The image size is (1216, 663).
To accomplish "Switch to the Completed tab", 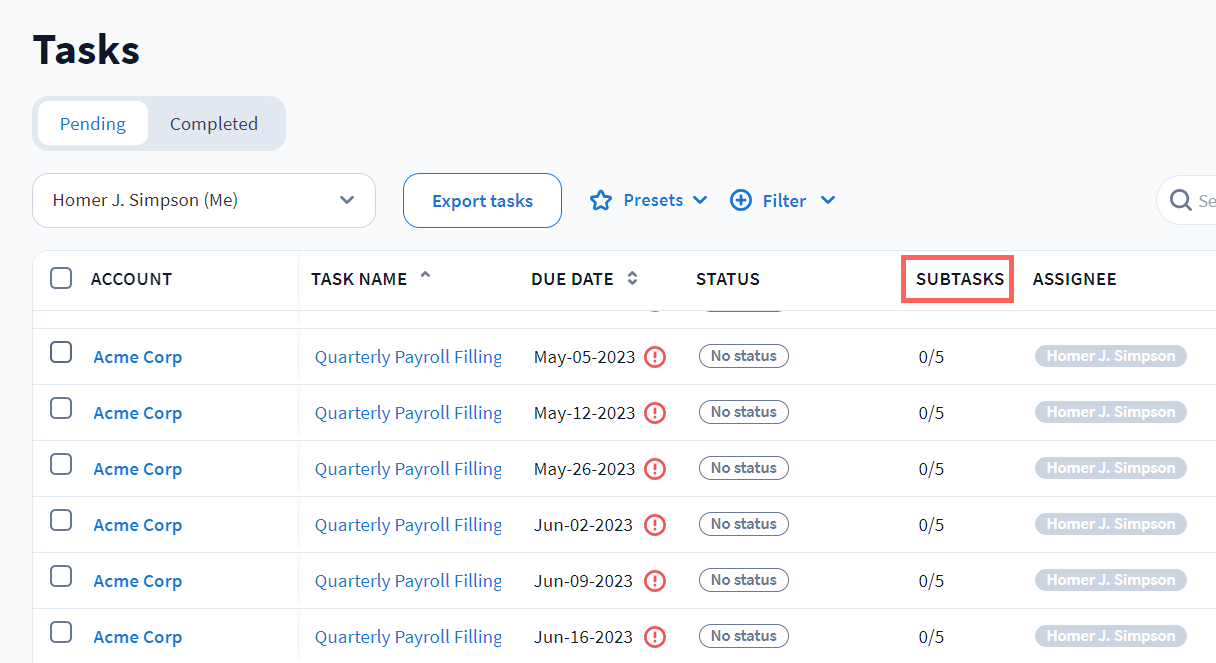I will 214,124.
